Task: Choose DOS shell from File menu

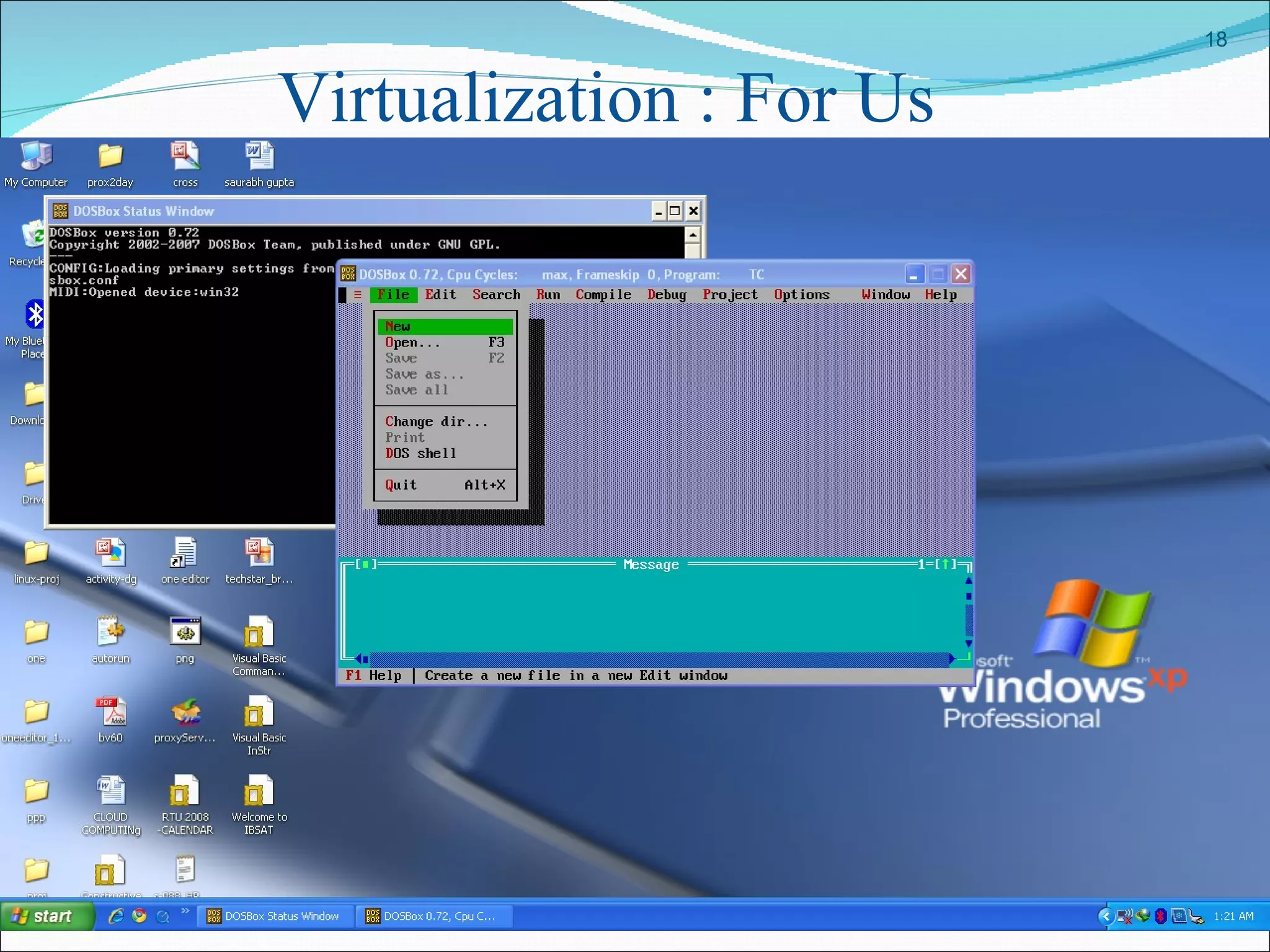Action: [x=445, y=454]
